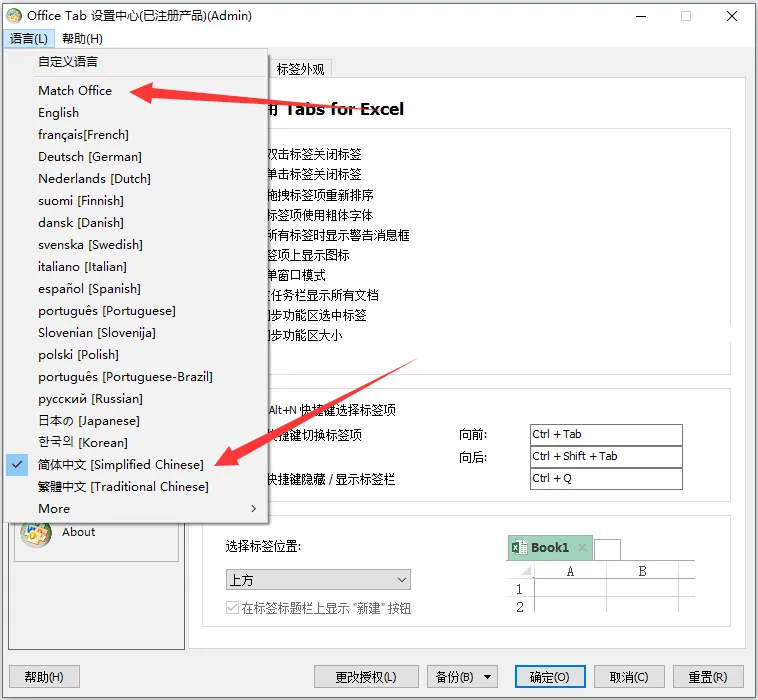Open the About sidebar item
The image size is (758, 700).
(x=78, y=532)
